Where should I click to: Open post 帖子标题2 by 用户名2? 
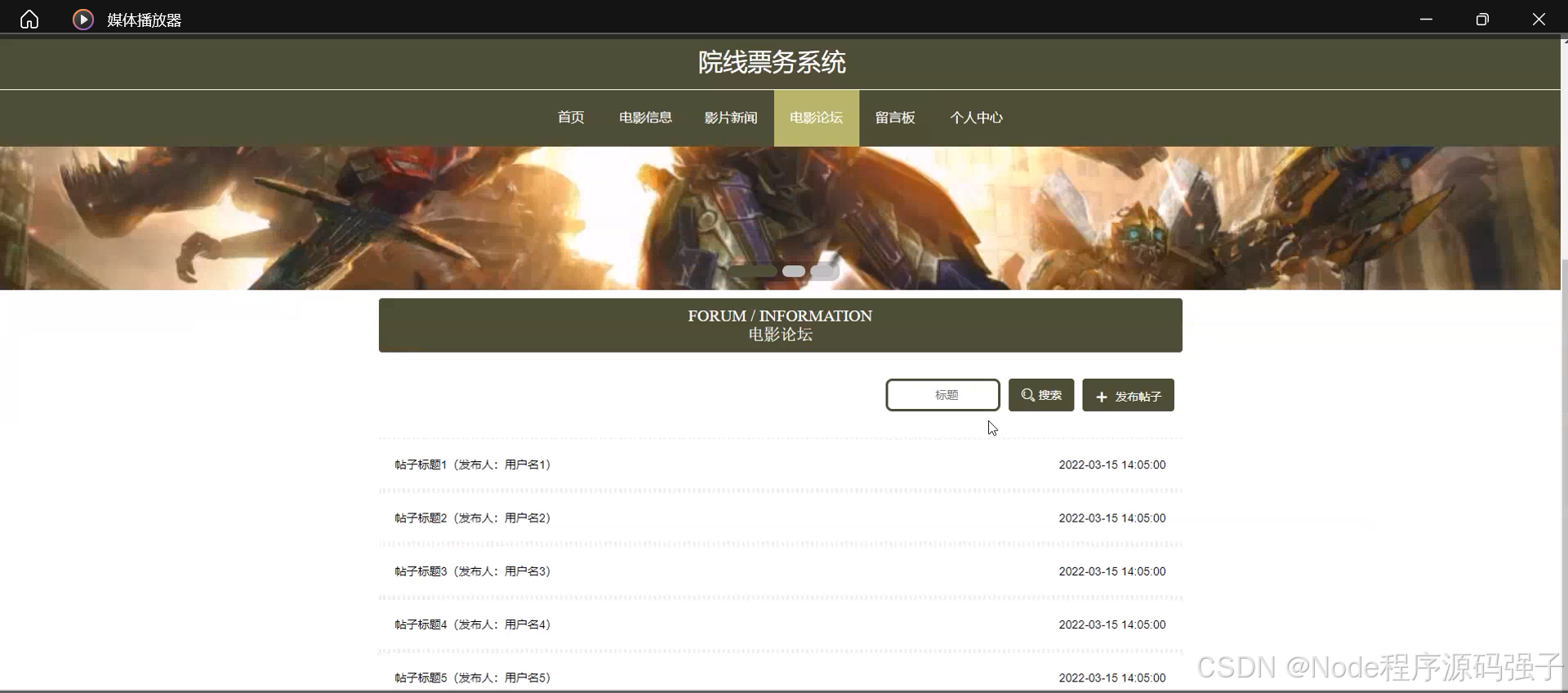473,518
